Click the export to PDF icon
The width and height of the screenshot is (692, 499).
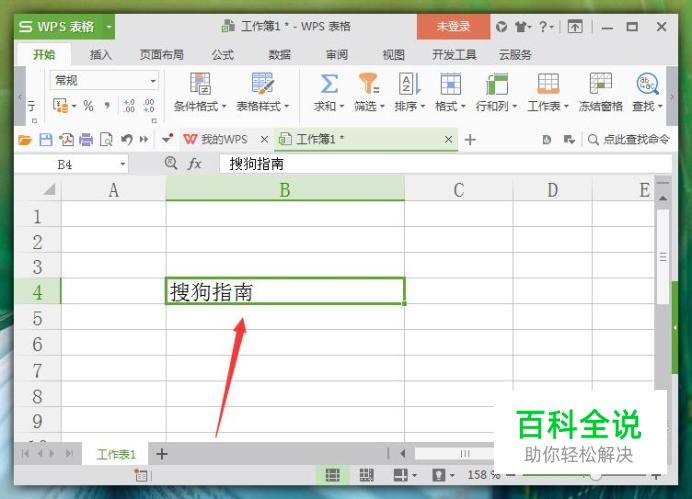(x=66, y=140)
